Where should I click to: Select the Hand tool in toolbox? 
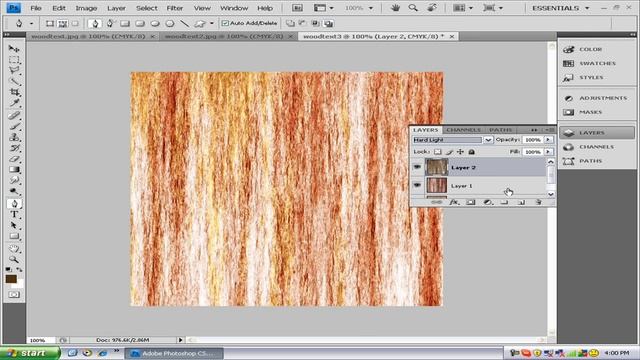(14, 249)
